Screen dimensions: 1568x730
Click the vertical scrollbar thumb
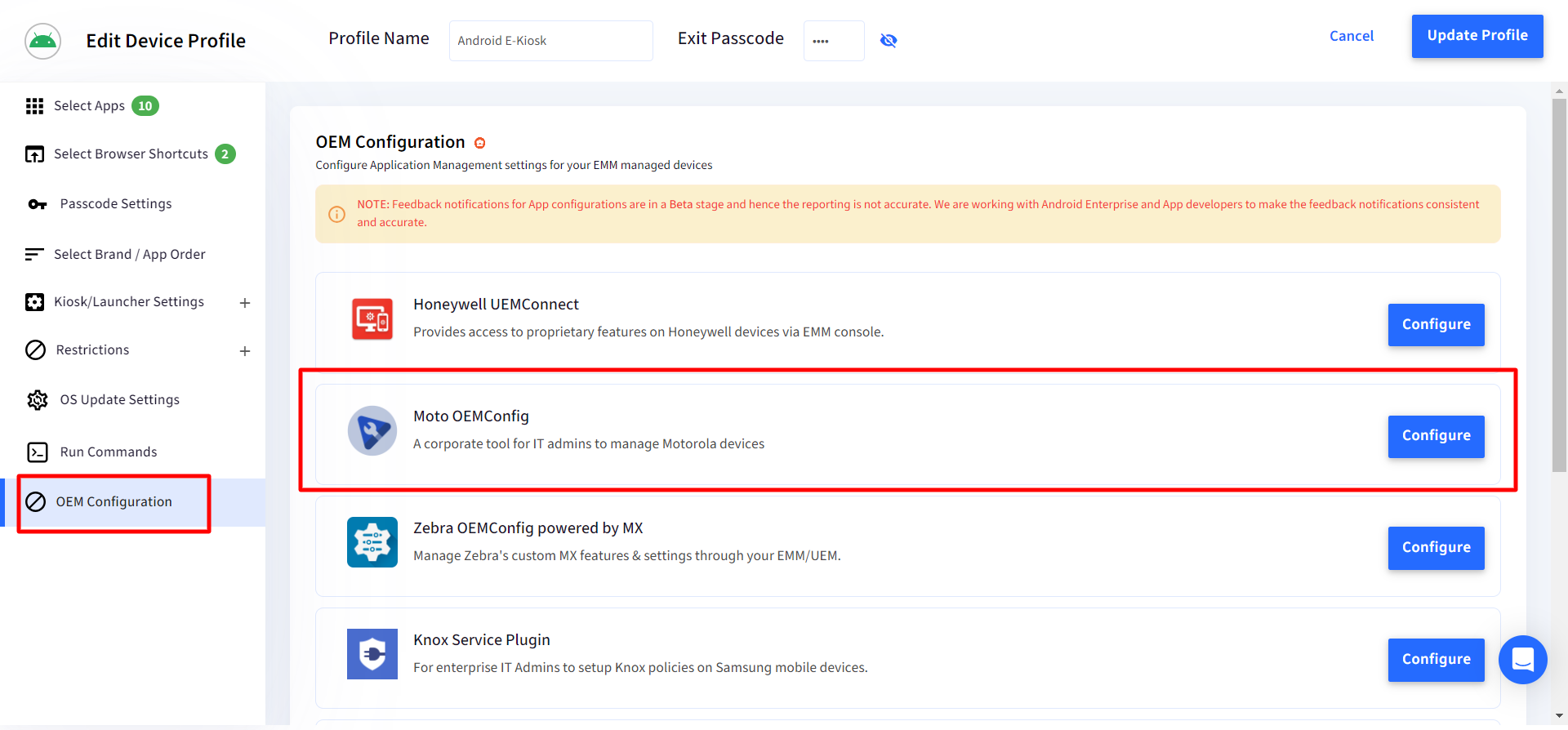pos(1559,286)
